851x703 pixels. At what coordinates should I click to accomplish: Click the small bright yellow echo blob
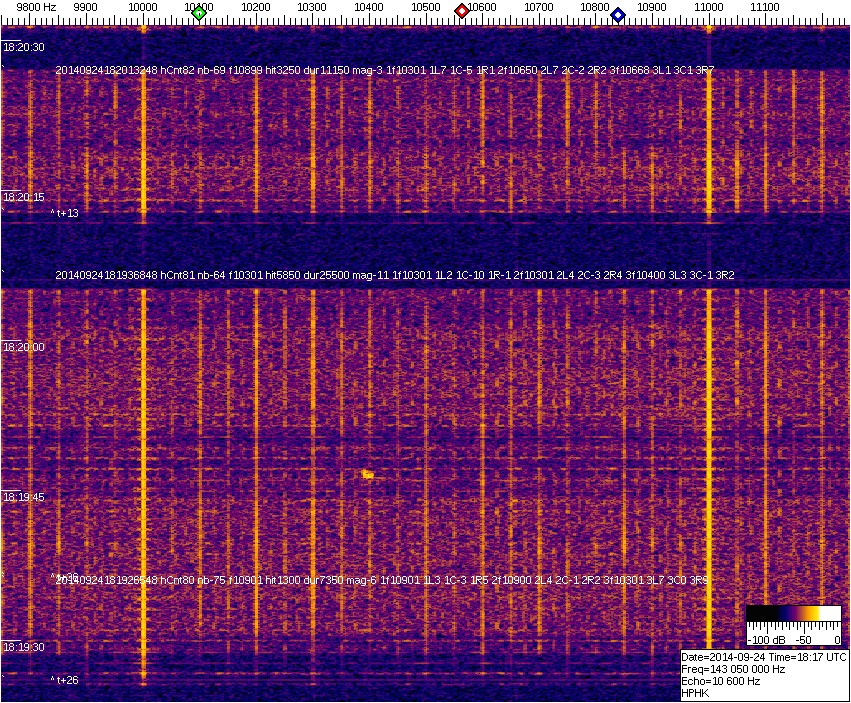368,474
